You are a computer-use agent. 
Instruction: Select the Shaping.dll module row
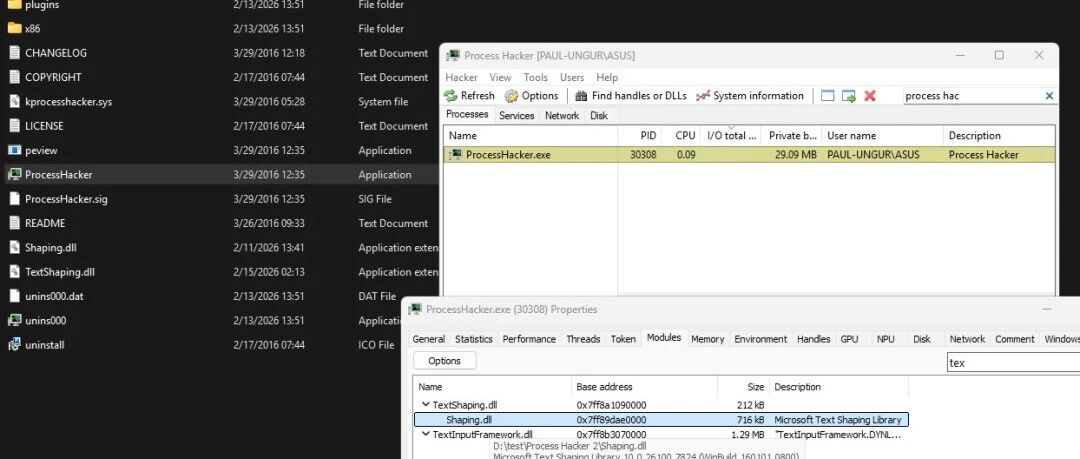(661, 420)
